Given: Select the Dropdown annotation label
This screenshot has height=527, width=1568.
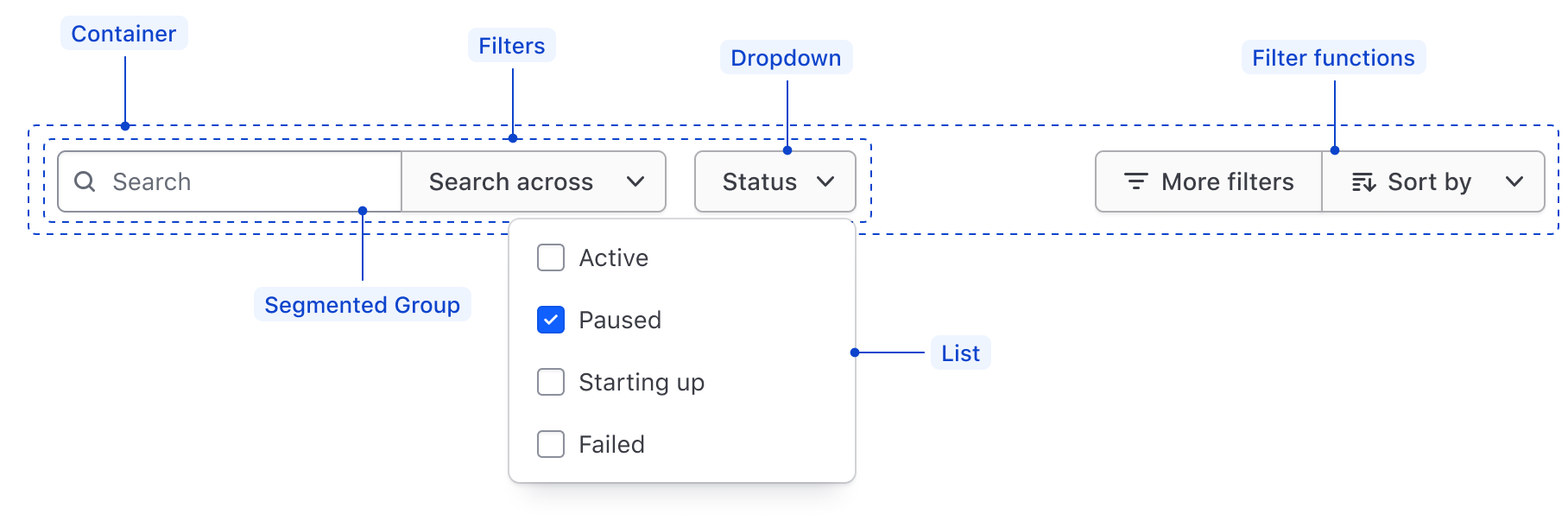Looking at the screenshot, I should tap(786, 57).
